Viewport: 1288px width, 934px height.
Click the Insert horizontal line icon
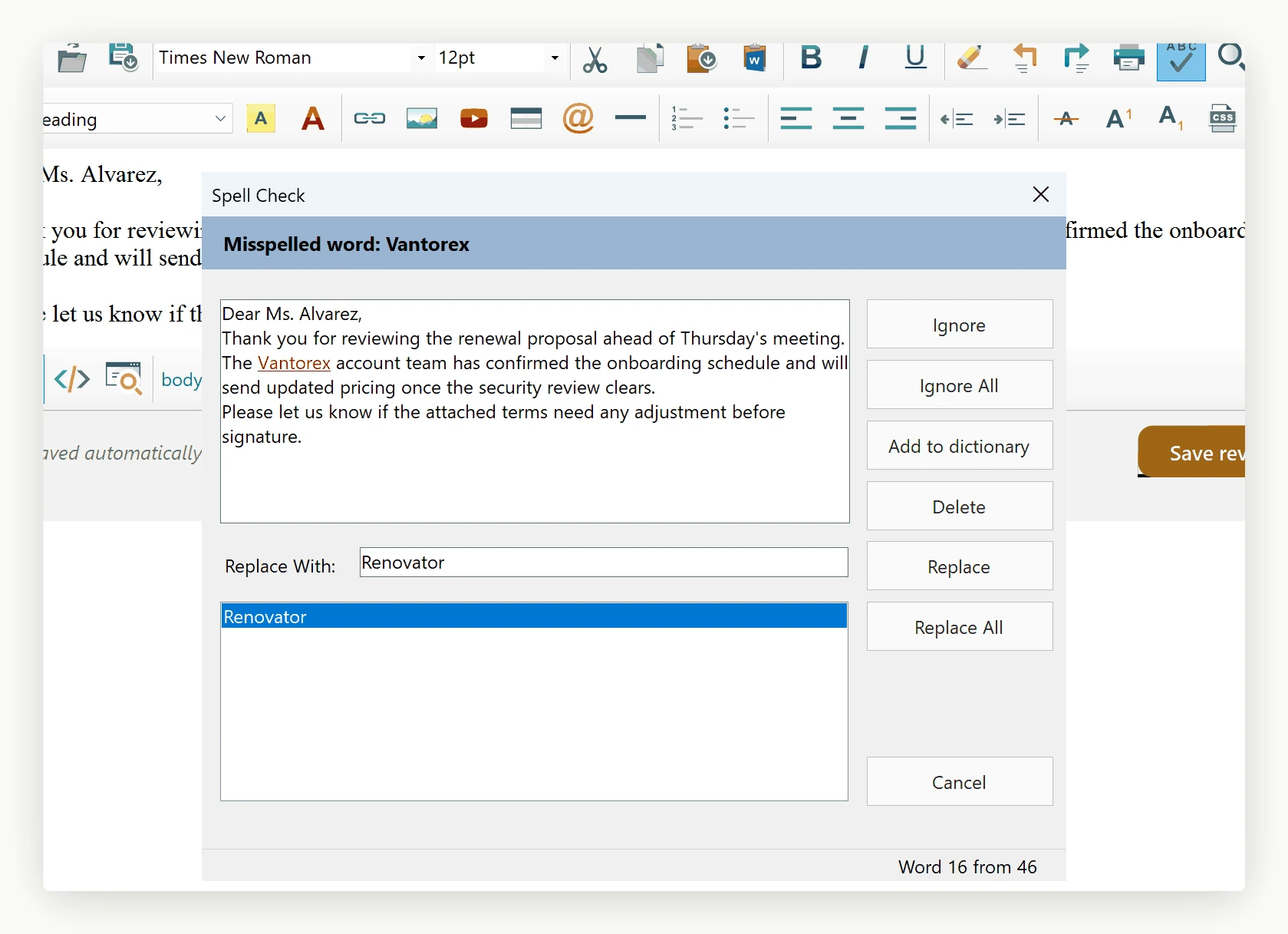[x=631, y=117]
